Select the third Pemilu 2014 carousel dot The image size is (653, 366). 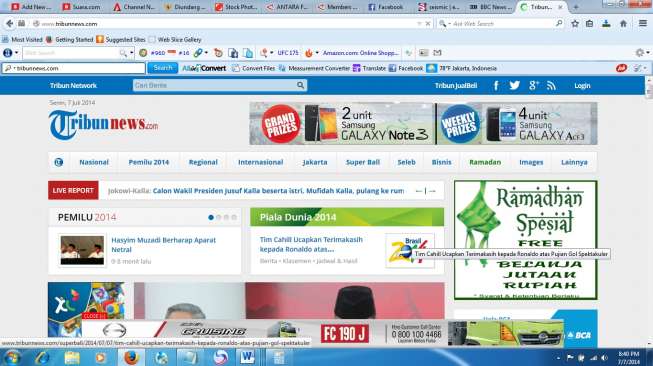click(x=226, y=217)
